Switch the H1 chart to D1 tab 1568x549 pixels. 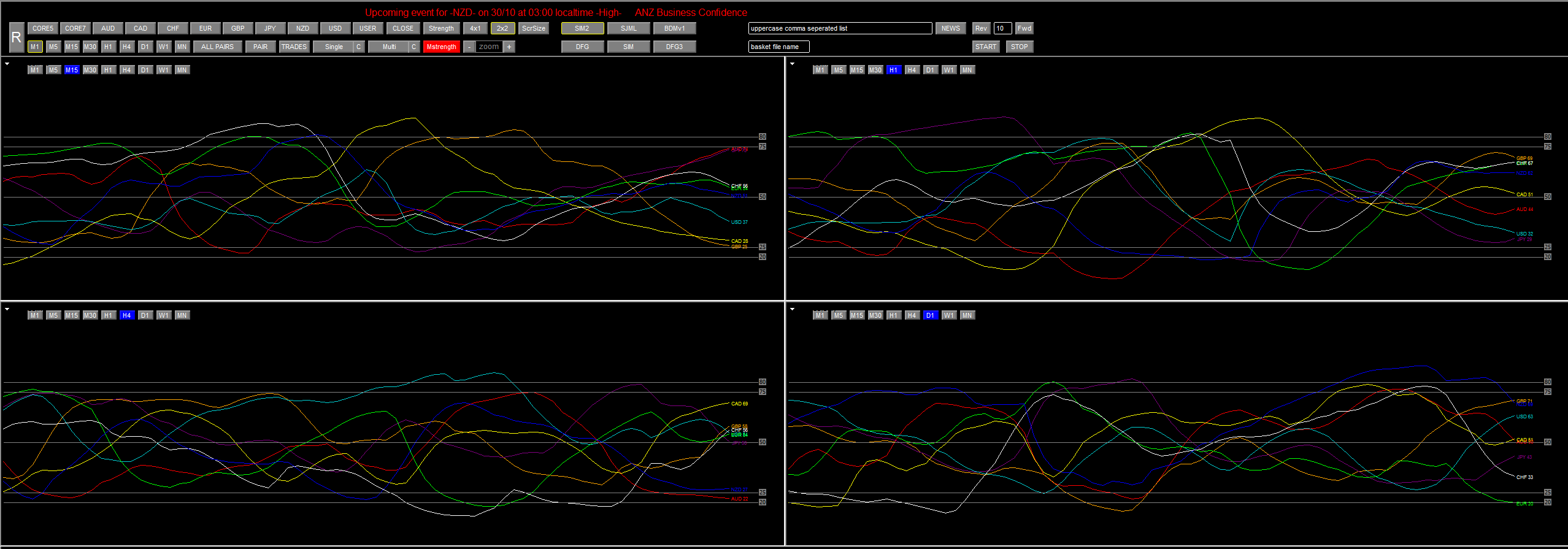pyautogui.click(x=931, y=70)
